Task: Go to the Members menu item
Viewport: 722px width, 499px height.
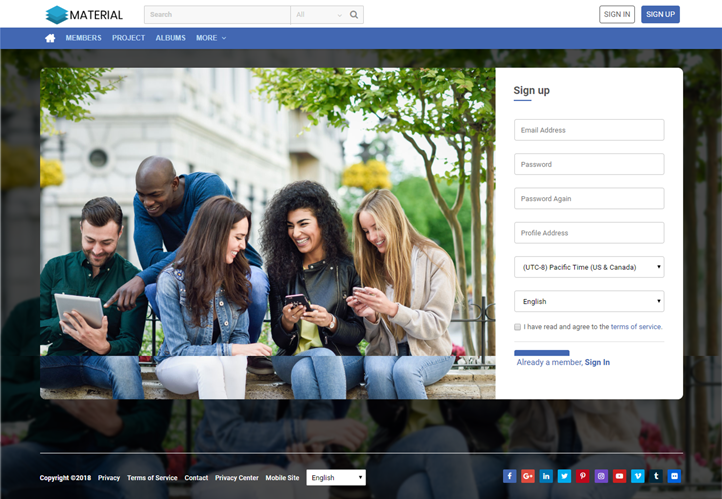Action: [x=83, y=38]
